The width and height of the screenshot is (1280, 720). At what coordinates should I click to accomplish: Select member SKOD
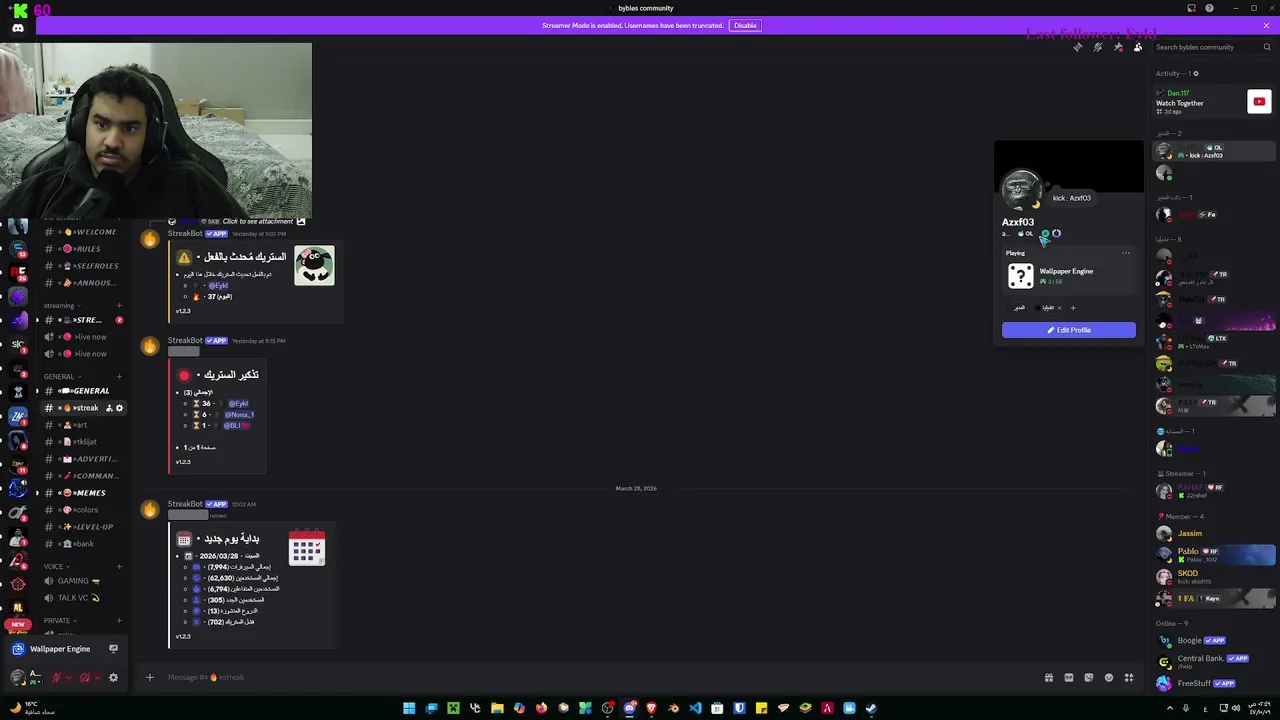[1215, 577]
